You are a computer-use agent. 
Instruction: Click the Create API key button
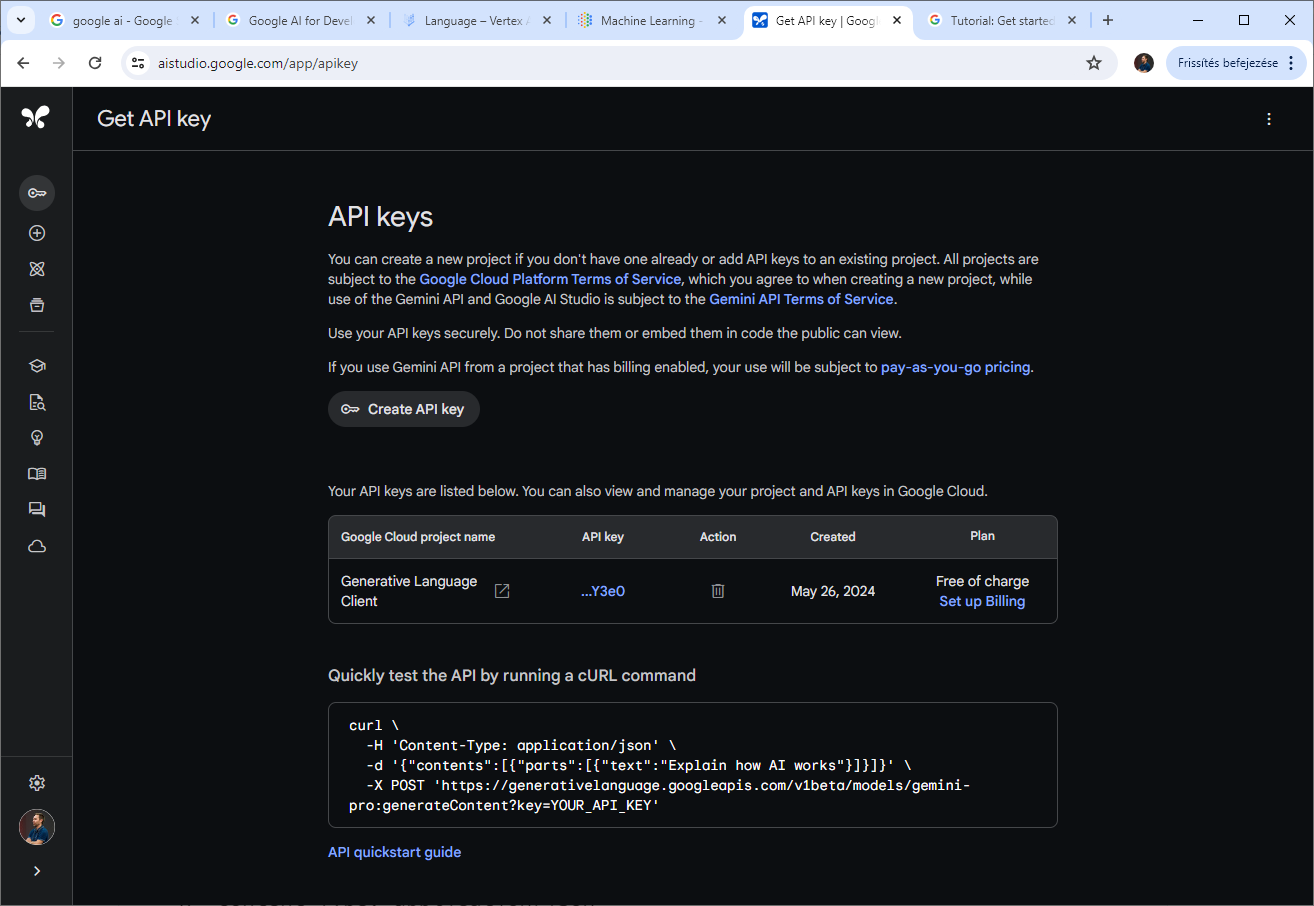(x=403, y=408)
